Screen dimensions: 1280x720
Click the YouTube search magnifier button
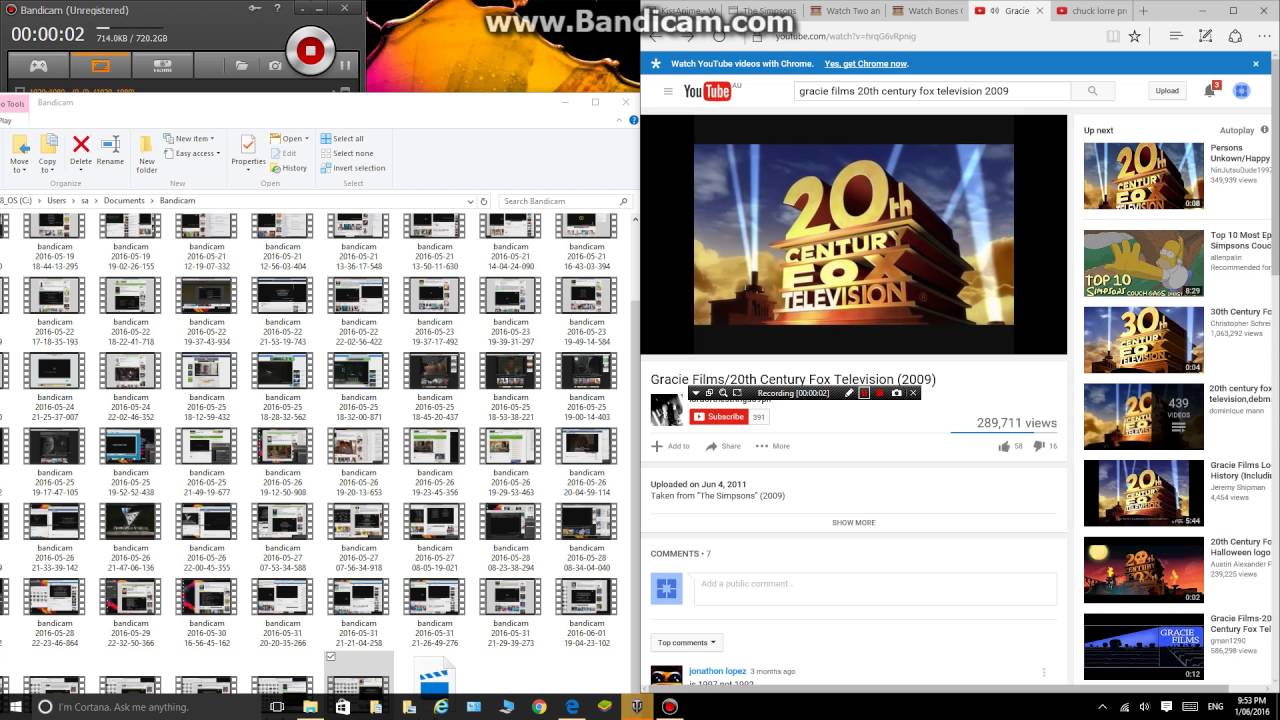(1092, 91)
